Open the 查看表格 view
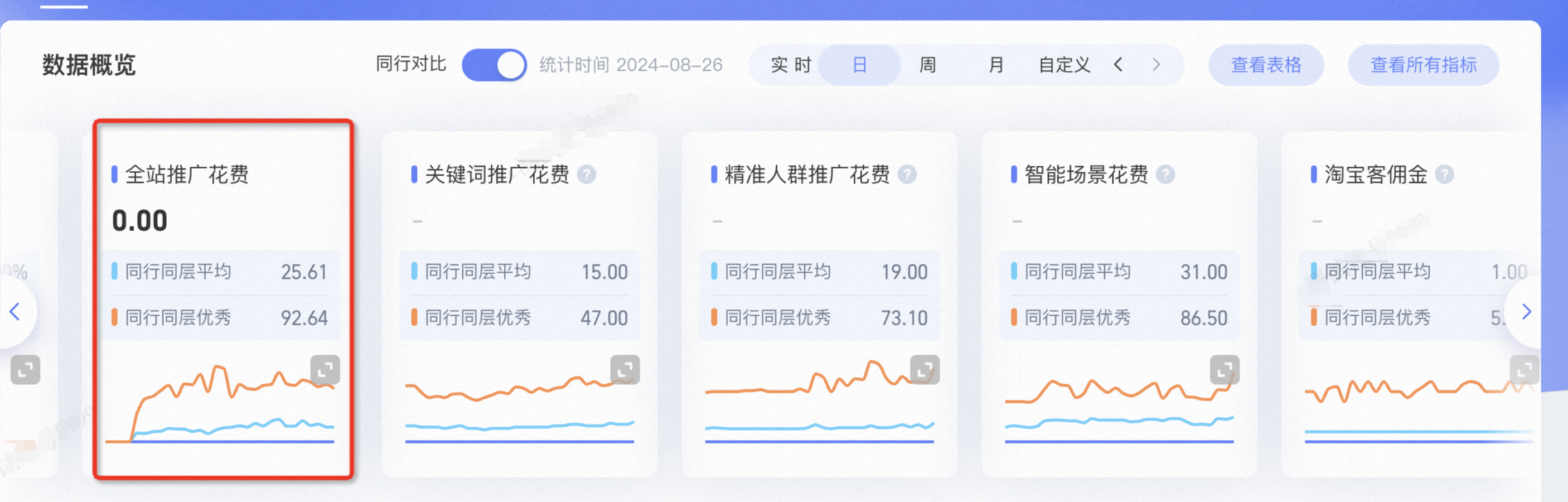The height and width of the screenshot is (502, 1568). 1266,65
